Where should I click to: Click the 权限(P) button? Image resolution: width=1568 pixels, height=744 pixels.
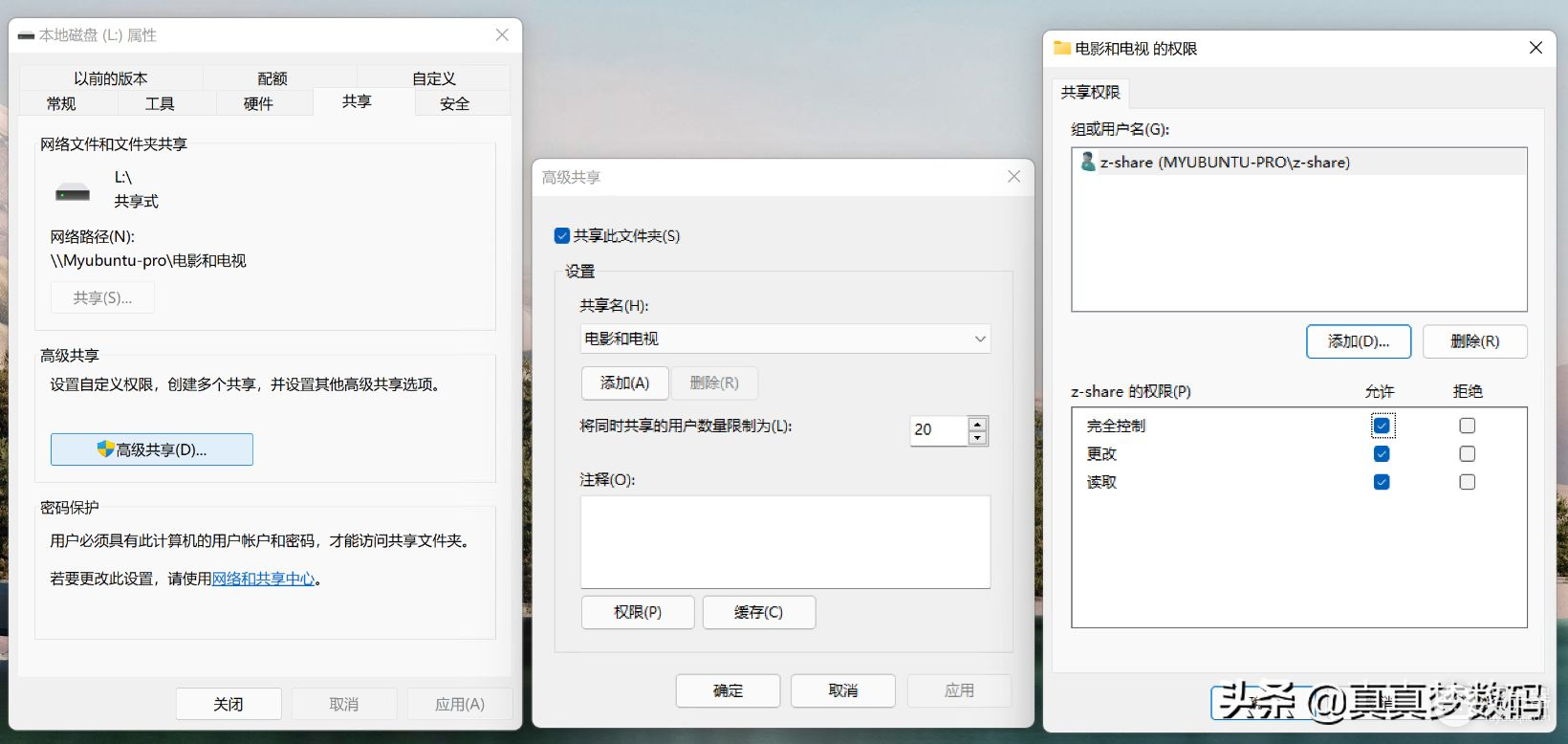pos(638,612)
